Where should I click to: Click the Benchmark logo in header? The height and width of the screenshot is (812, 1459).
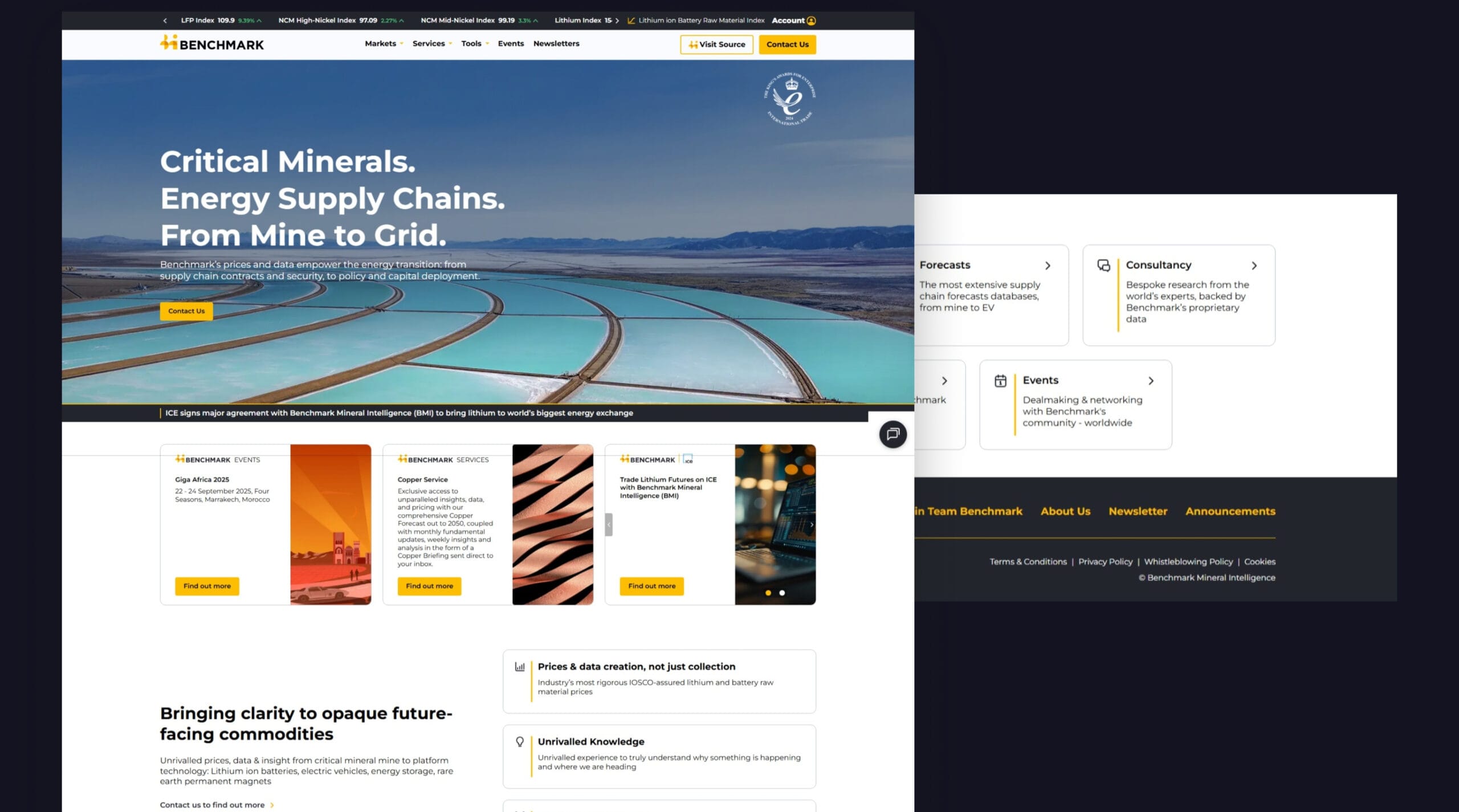[211, 44]
